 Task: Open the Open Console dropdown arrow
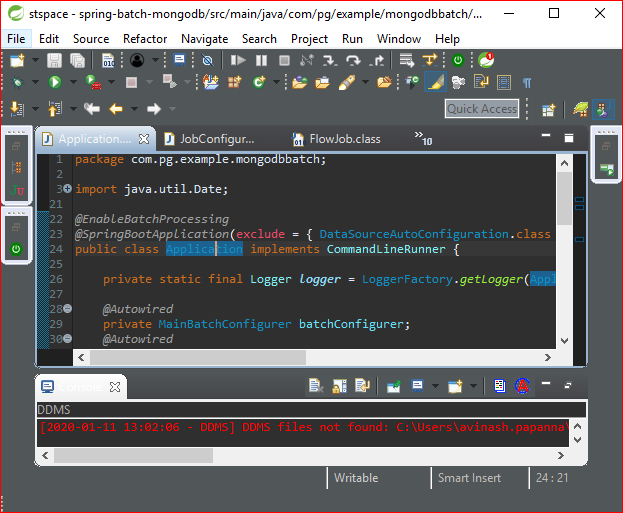473,385
